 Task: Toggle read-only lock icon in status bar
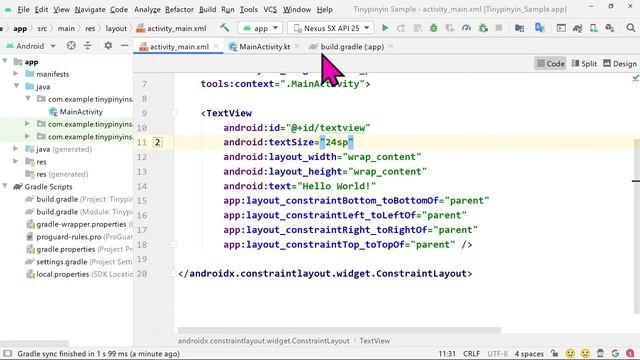click(x=554, y=353)
